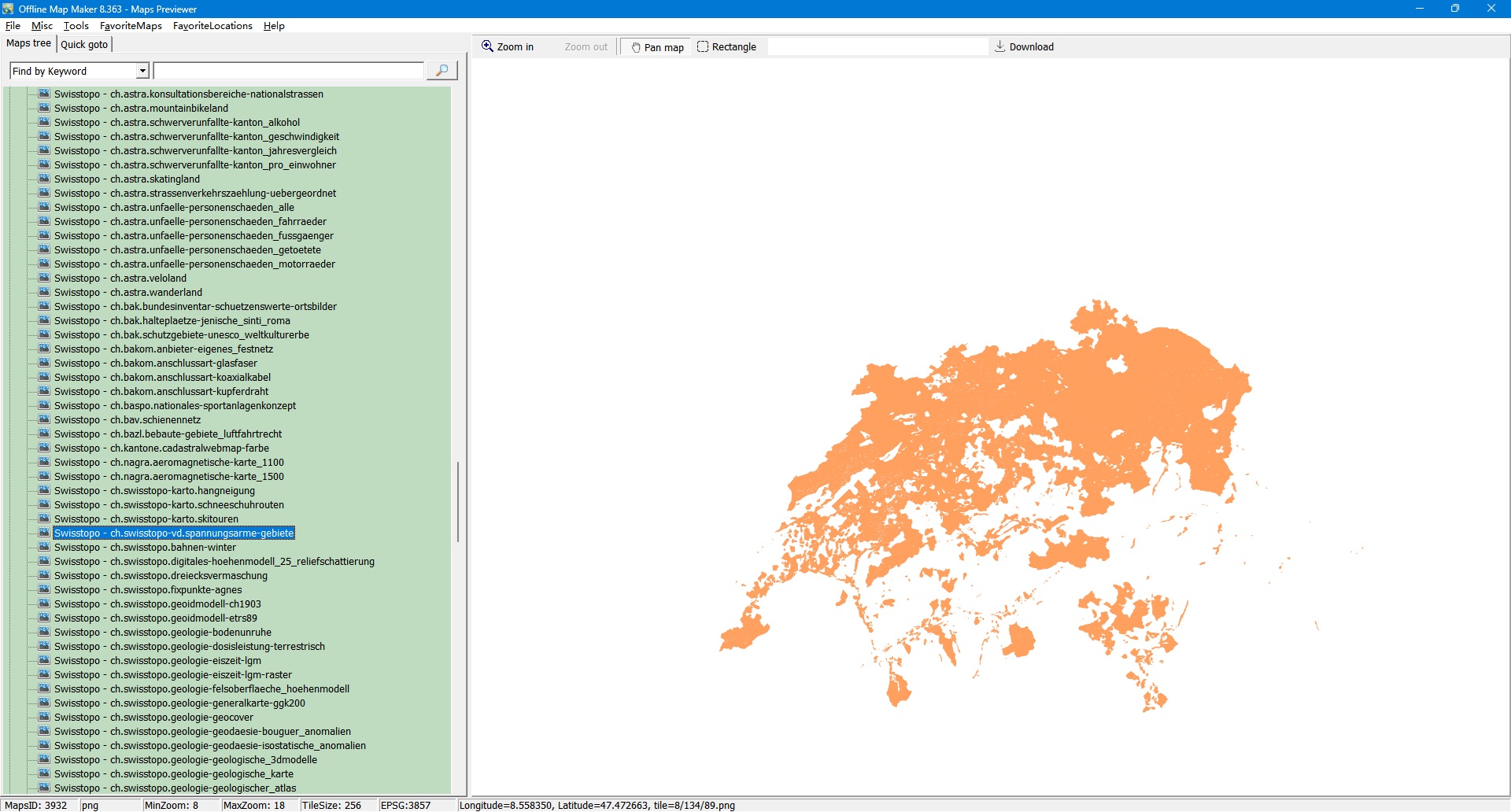Click the keyword search text field
This screenshot has width=1511, height=812.
[288, 71]
